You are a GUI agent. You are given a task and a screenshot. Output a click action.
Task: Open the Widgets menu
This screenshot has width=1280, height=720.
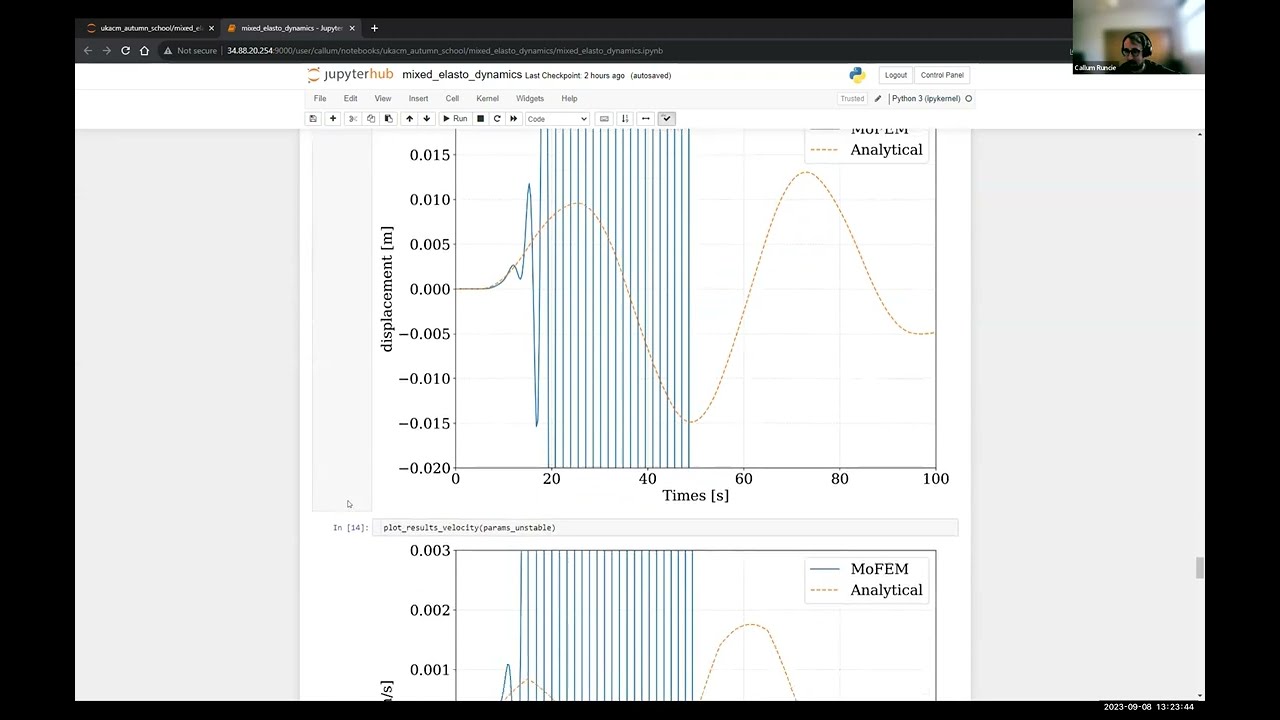tap(530, 98)
